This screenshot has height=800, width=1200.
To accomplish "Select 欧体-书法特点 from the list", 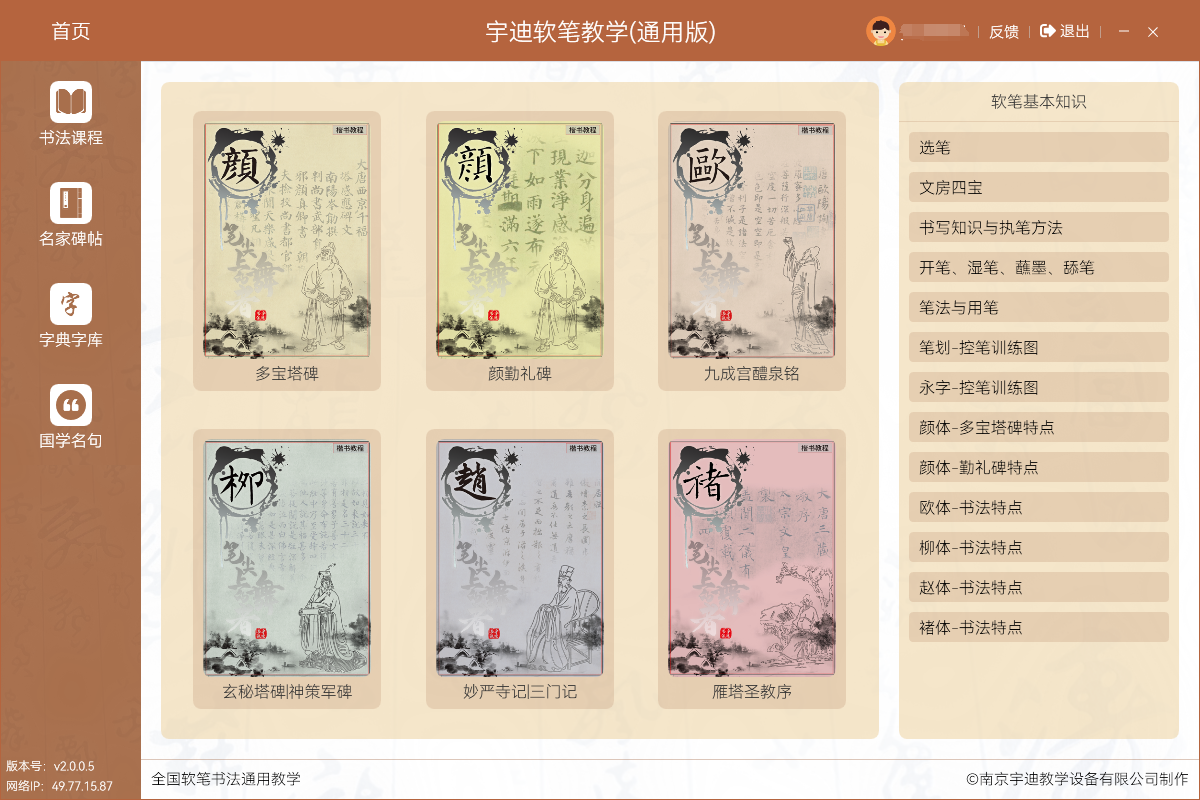I will (x=1038, y=507).
